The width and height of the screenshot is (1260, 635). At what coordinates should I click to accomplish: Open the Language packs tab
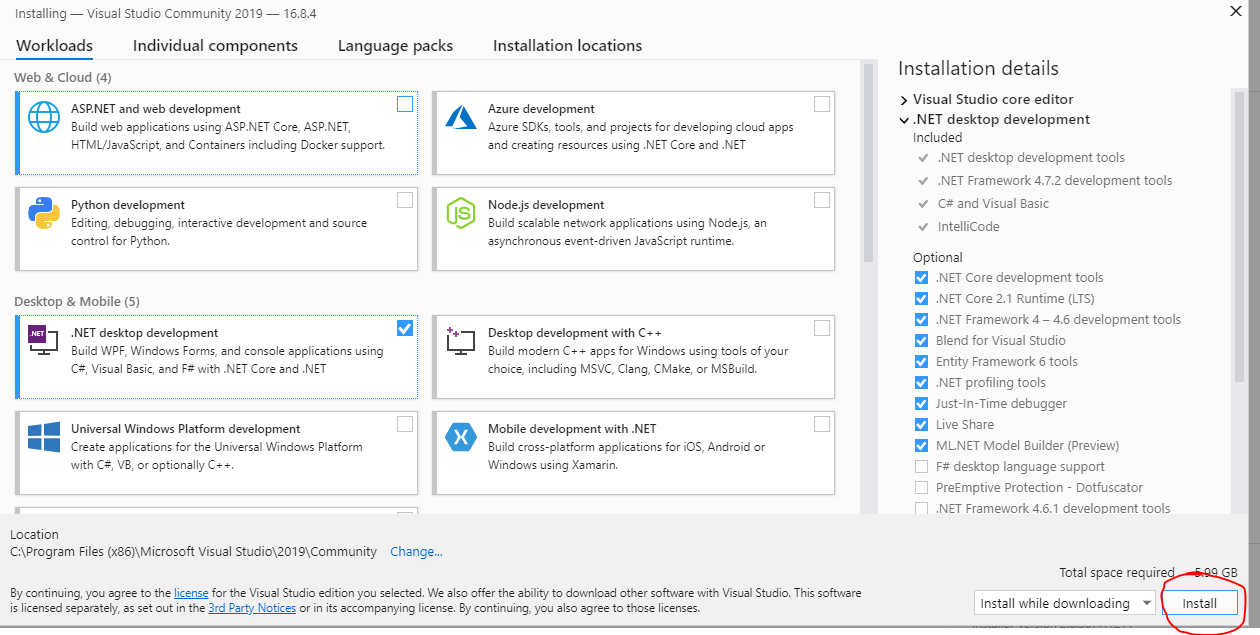pos(395,46)
